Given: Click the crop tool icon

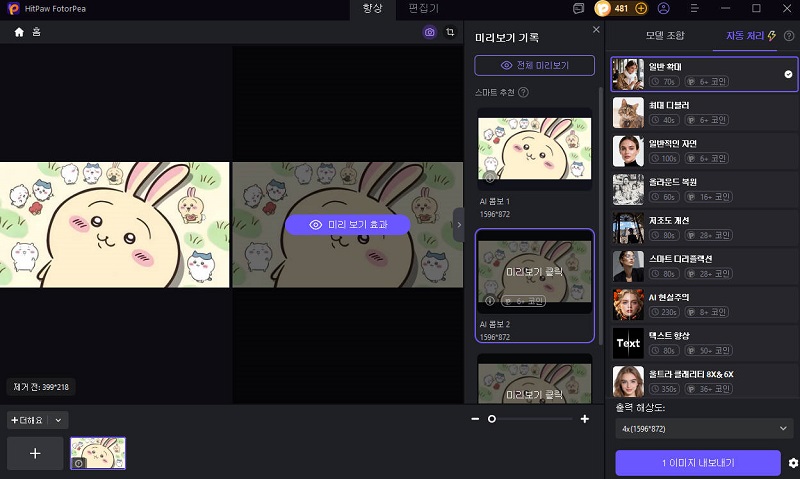Looking at the screenshot, I should click(x=450, y=32).
